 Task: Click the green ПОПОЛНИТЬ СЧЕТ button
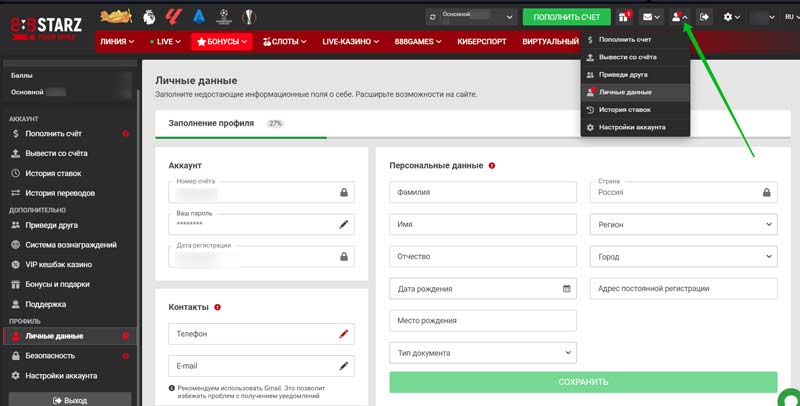(x=566, y=17)
